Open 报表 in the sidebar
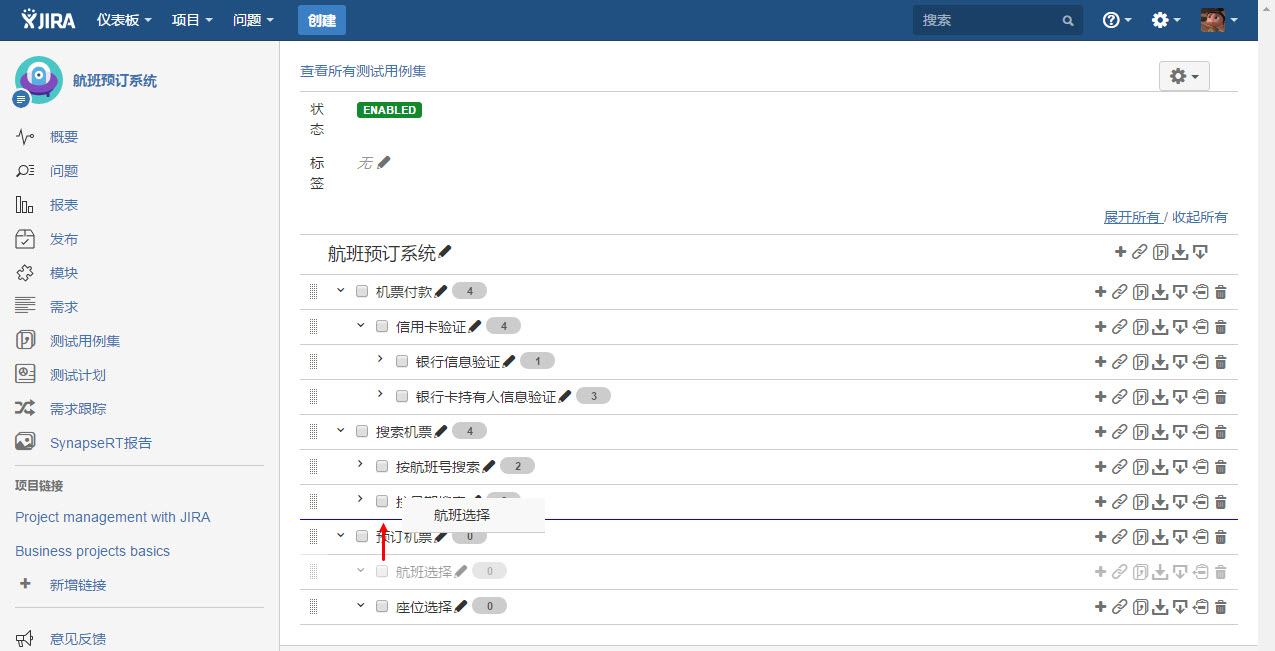1275x651 pixels. (x=64, y=205)
